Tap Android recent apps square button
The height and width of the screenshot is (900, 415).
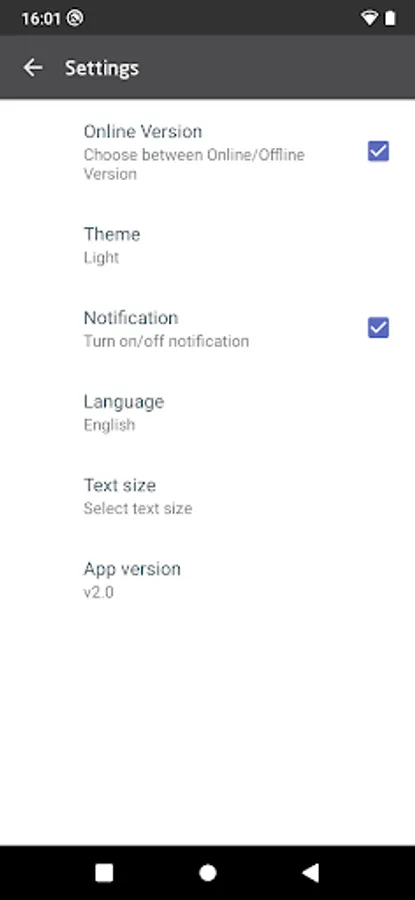104,872
